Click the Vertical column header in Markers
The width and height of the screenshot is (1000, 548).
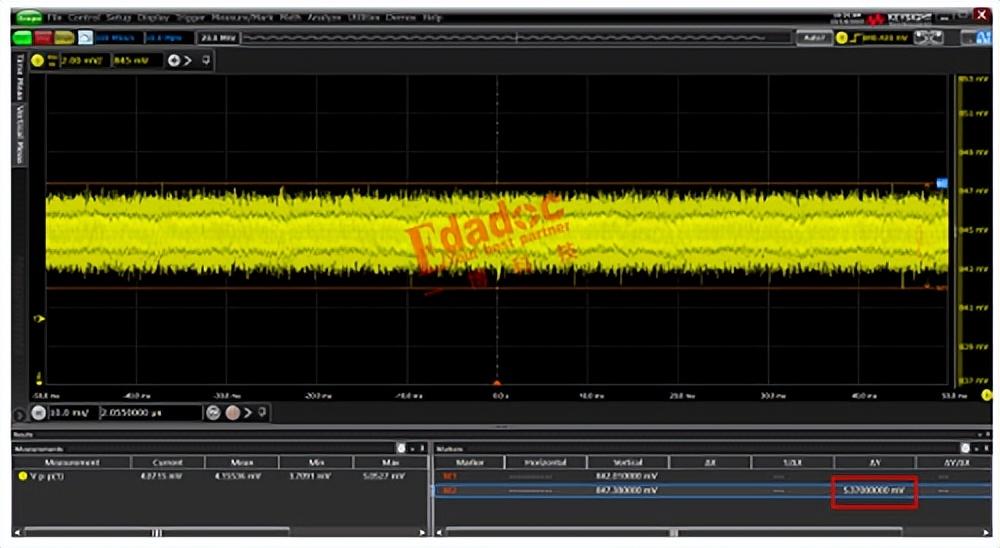[628, 463]
